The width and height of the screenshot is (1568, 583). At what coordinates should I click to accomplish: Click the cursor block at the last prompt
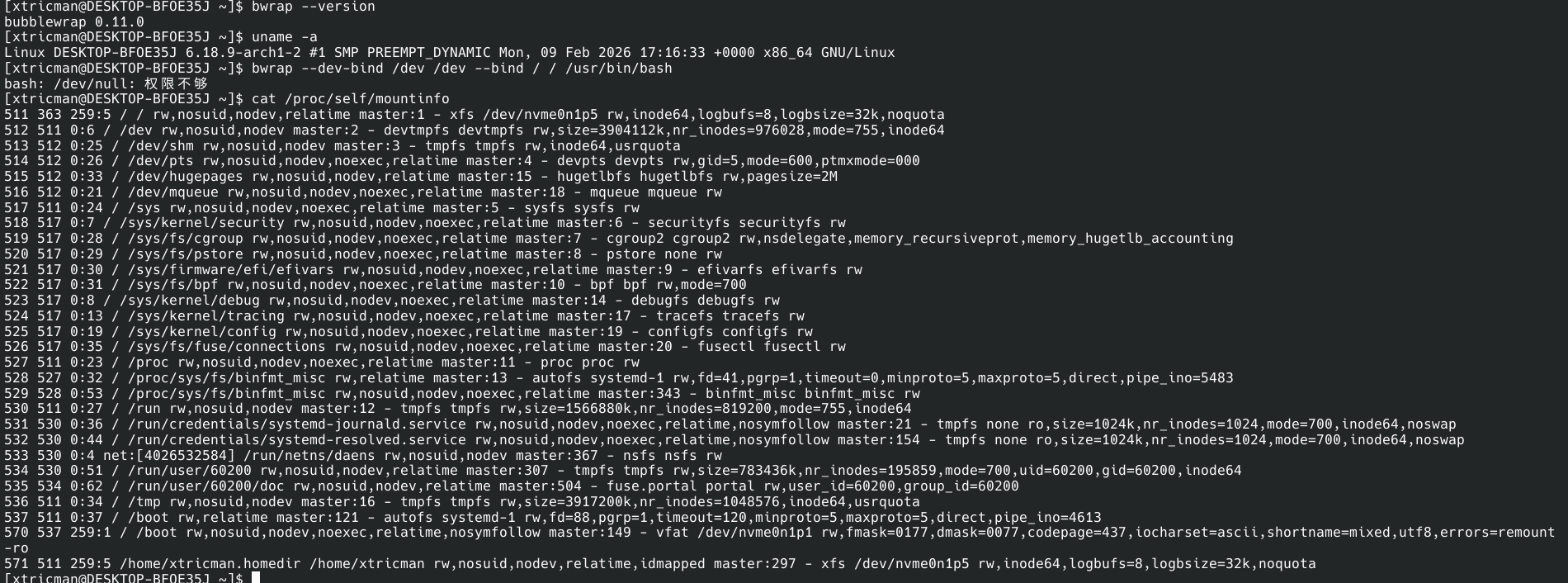click(x=256, y=577)
